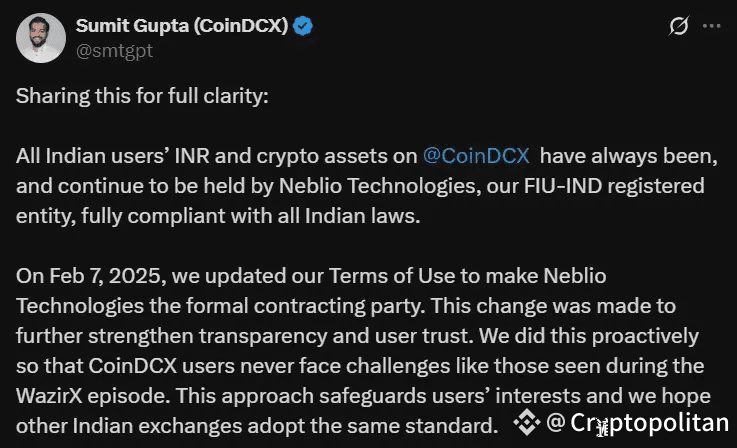This screenshot has height=448, width=737.
Task: Click the 'Sharing this for full clarity:' line
Action: pos(142,96)
